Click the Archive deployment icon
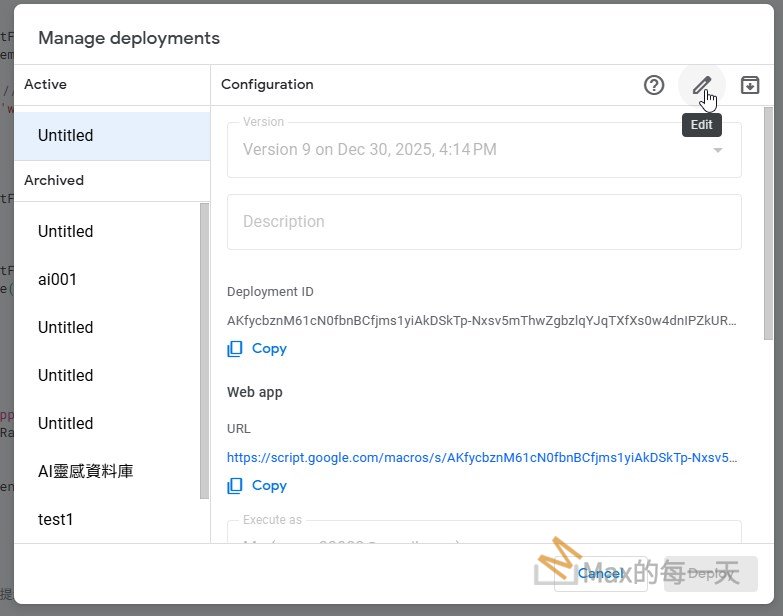This screenshot has height=616, width=783. [x=750, y=85]
